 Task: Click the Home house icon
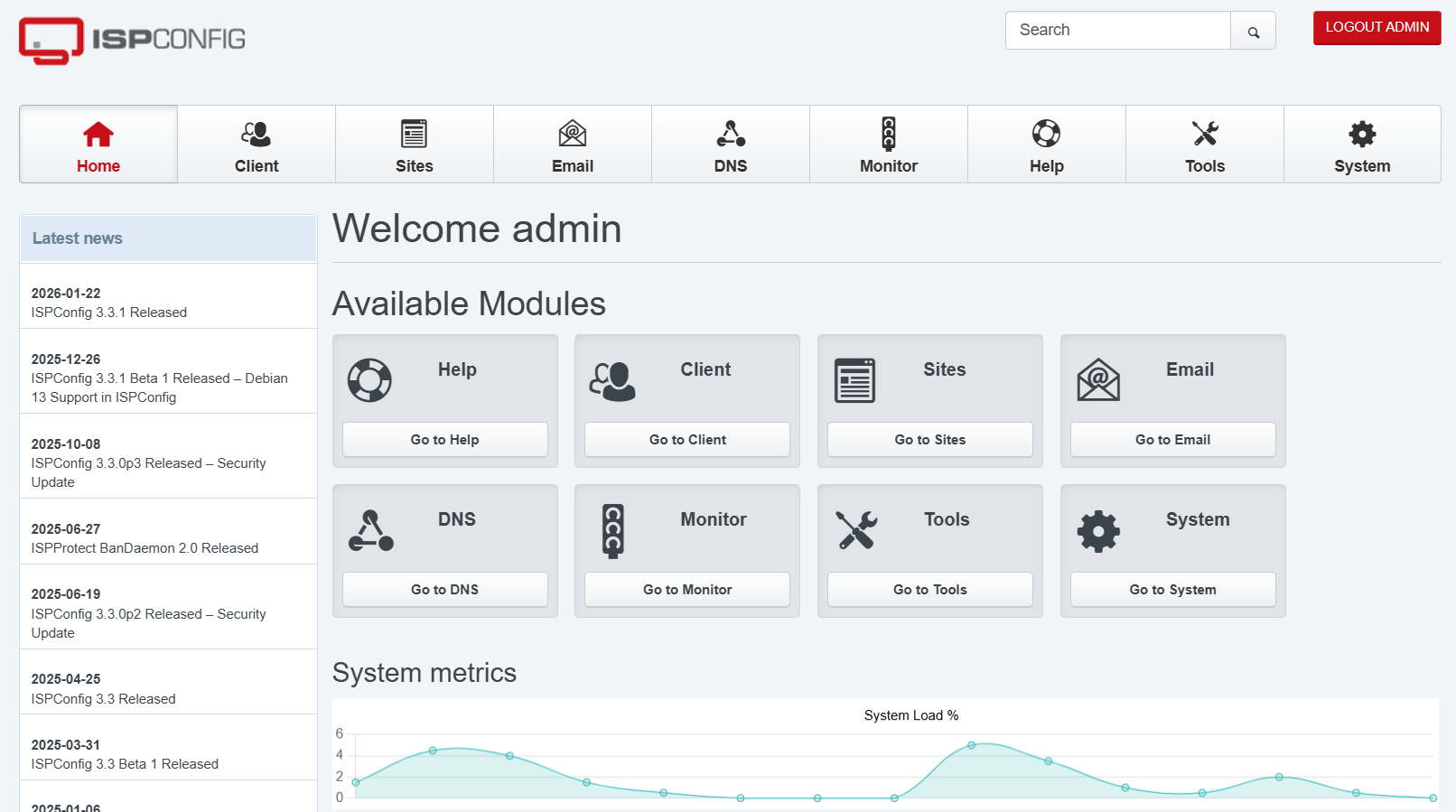tap(98, 134)
